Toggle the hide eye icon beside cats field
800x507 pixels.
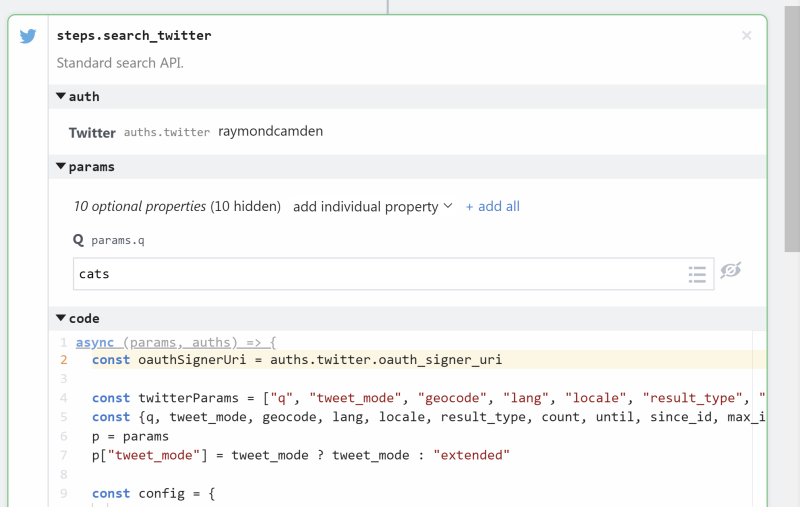[x=731, y=270]
